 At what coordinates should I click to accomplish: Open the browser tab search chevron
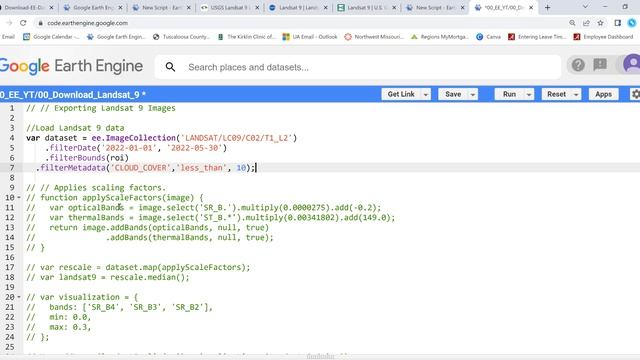[585, 7]
